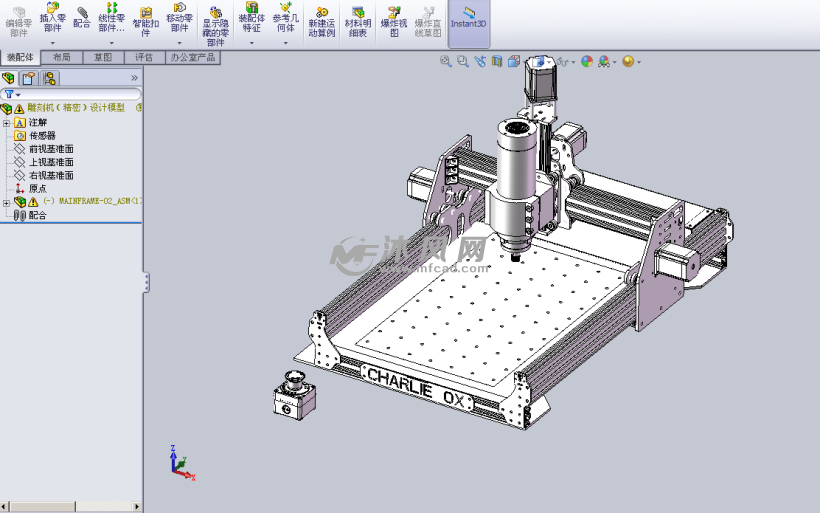Screen dimensions: 820x513
Task: Select the Mate (配合) tool
Action: (82, 17)
